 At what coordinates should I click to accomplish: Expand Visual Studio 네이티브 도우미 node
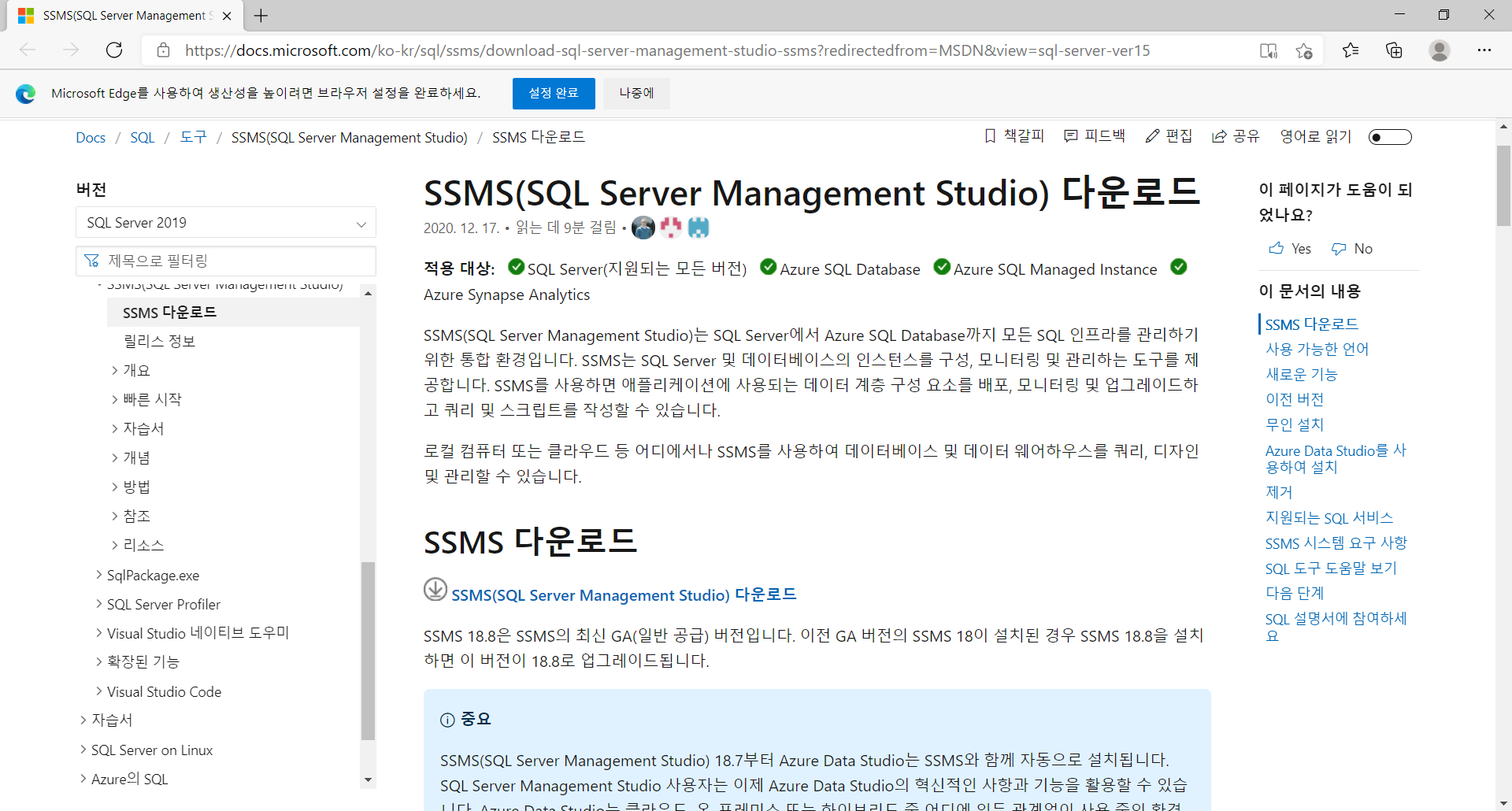pyautogui.click(x=99, y=633)
